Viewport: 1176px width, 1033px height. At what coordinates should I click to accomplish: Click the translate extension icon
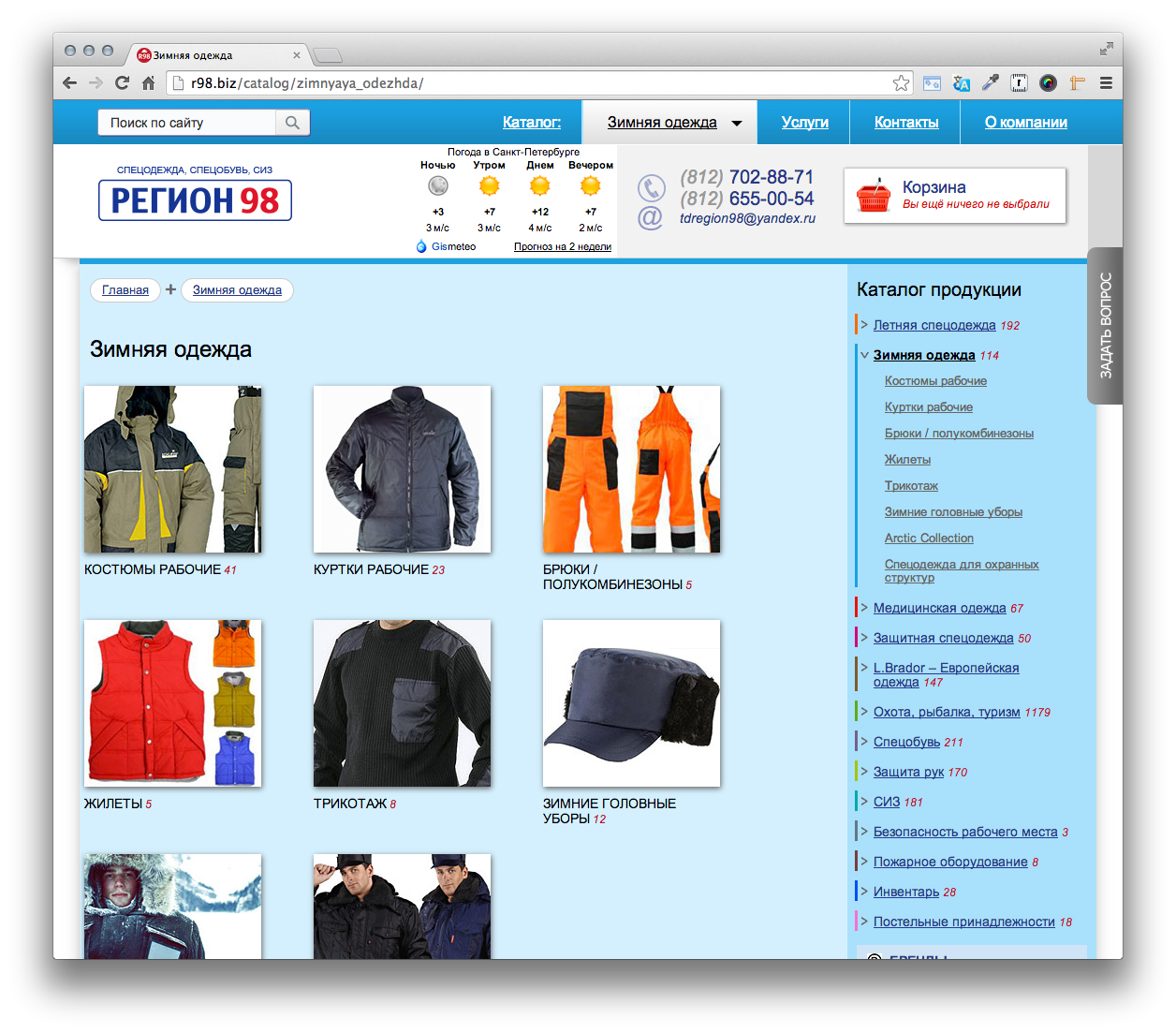click(x=962, y=83)
